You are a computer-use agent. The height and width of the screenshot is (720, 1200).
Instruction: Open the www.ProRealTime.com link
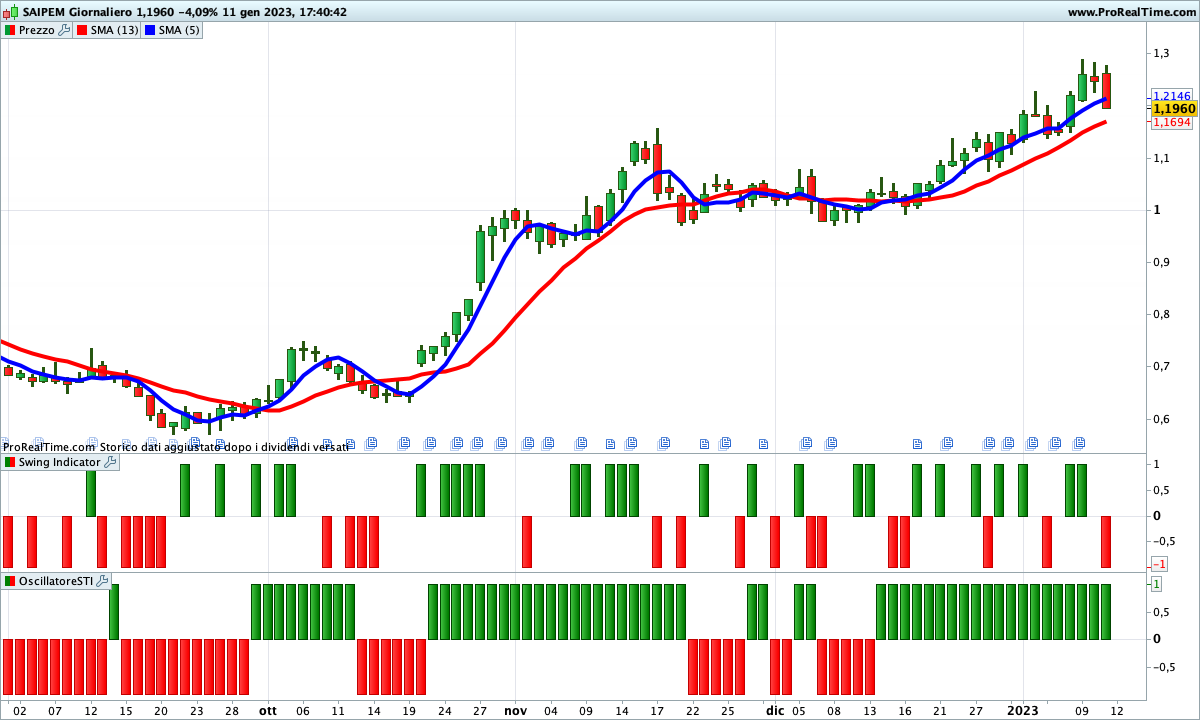(x=1132, y=12)
